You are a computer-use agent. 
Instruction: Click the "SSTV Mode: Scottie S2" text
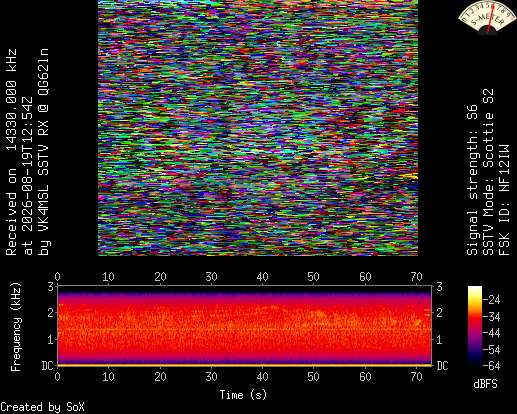(488, 172)
